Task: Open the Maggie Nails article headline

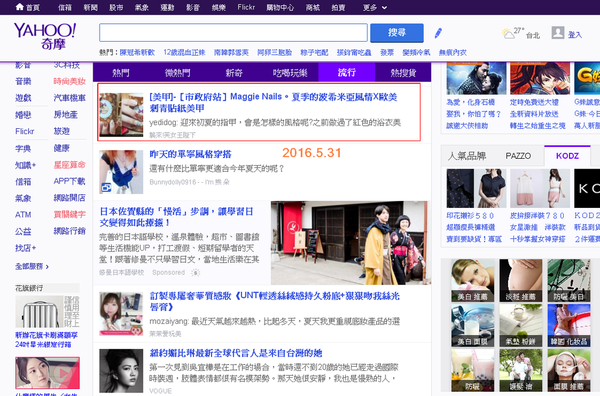Action: point(273,102)
